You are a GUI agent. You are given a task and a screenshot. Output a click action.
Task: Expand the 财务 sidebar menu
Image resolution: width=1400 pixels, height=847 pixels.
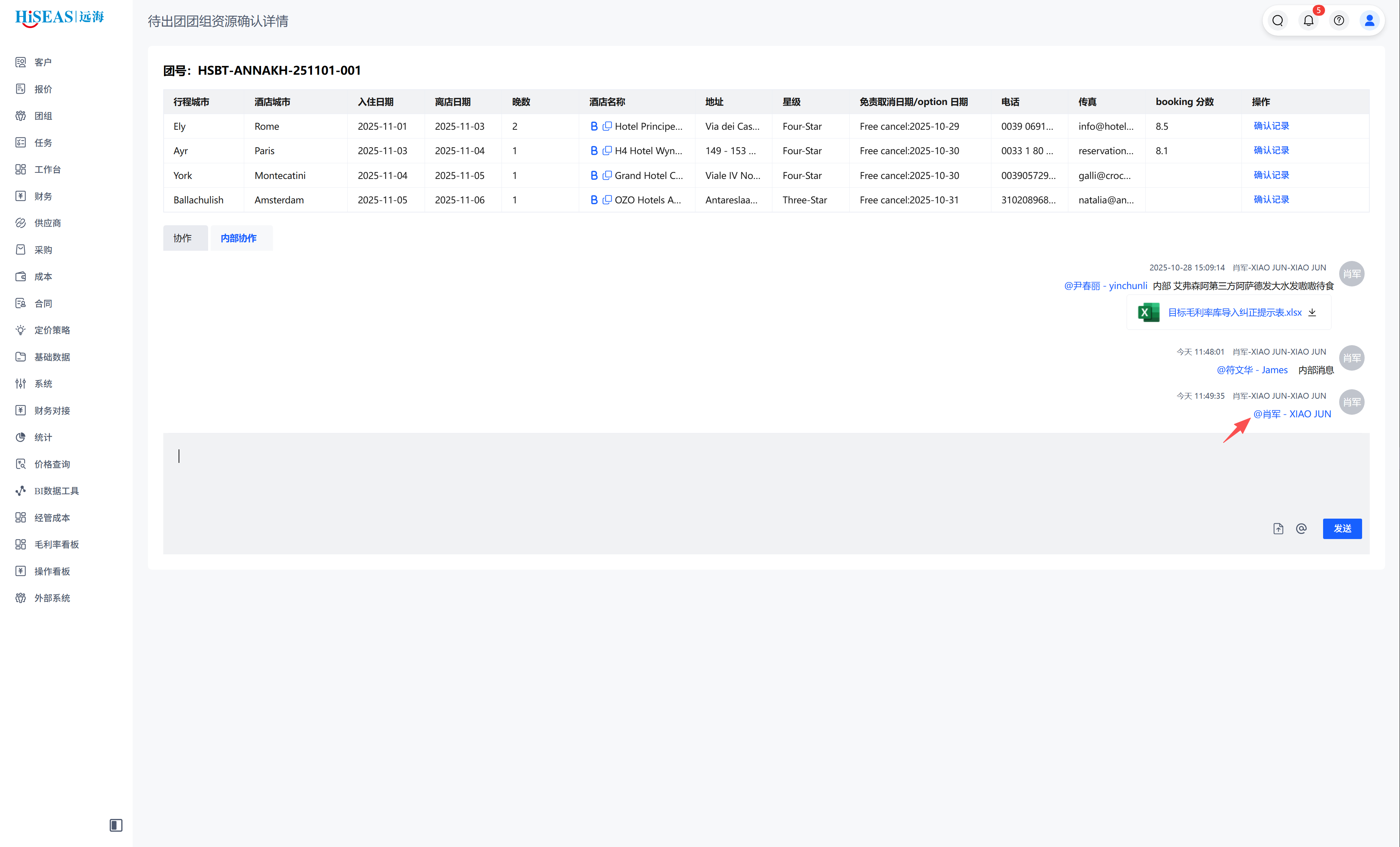point(43,196)
